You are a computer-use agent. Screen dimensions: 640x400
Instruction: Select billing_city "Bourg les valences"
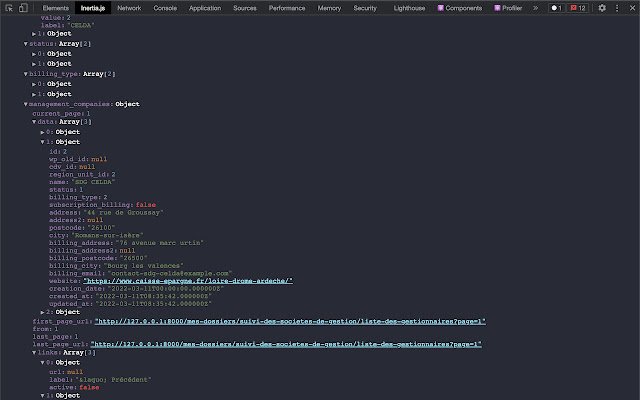point(144,266)
